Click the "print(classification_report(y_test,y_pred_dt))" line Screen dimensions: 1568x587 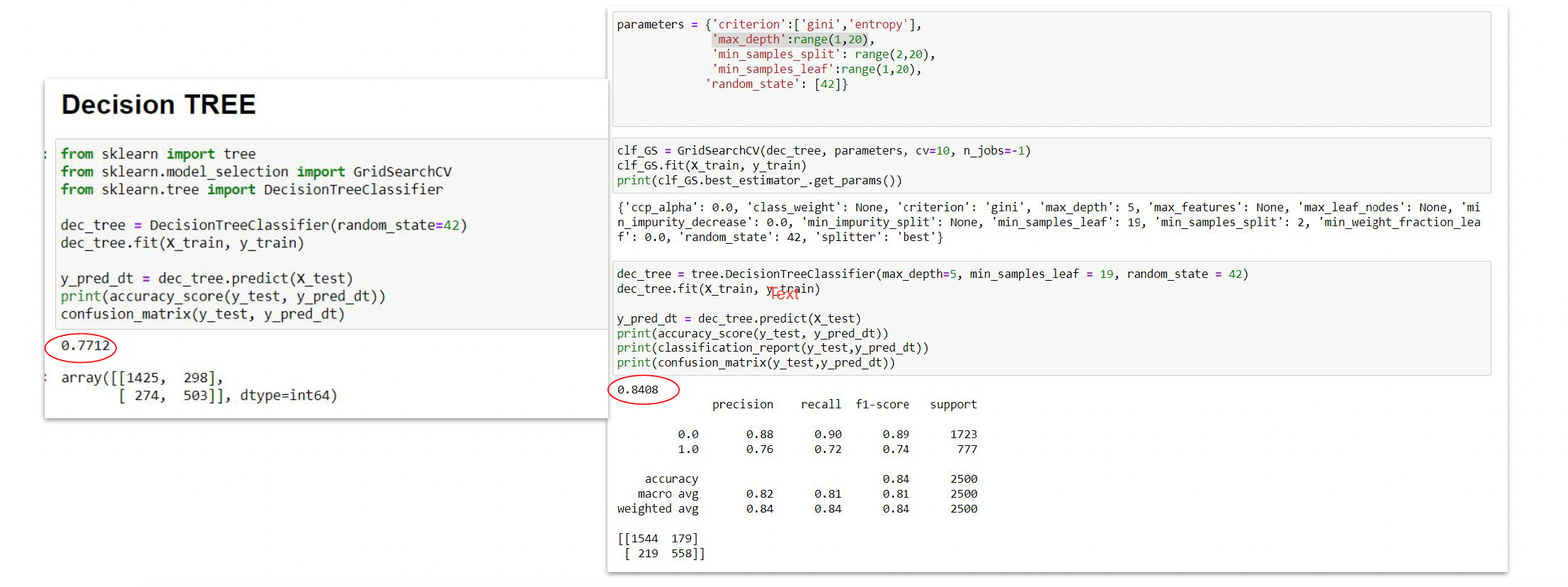(773, 348)
